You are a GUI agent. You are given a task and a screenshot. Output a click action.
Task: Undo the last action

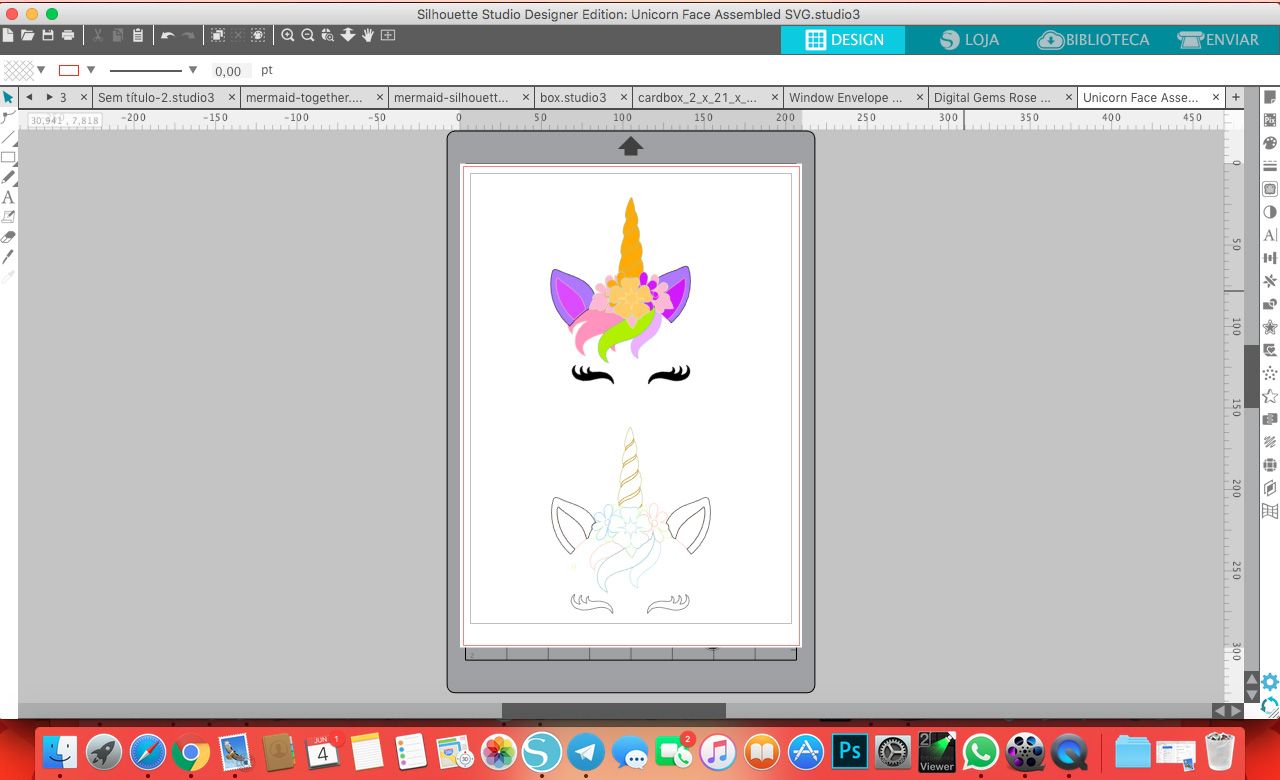click(167, 35)
